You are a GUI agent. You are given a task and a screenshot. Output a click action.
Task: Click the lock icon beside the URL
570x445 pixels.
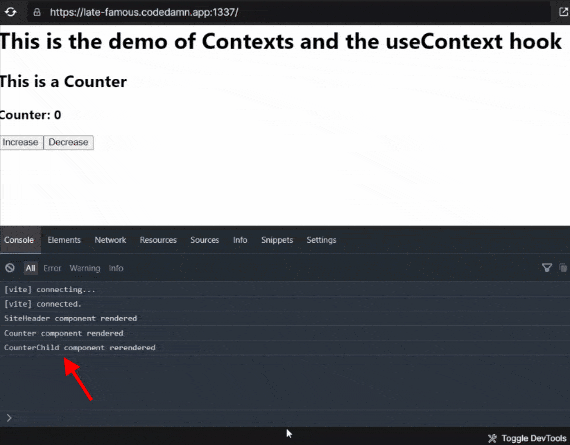37,12
